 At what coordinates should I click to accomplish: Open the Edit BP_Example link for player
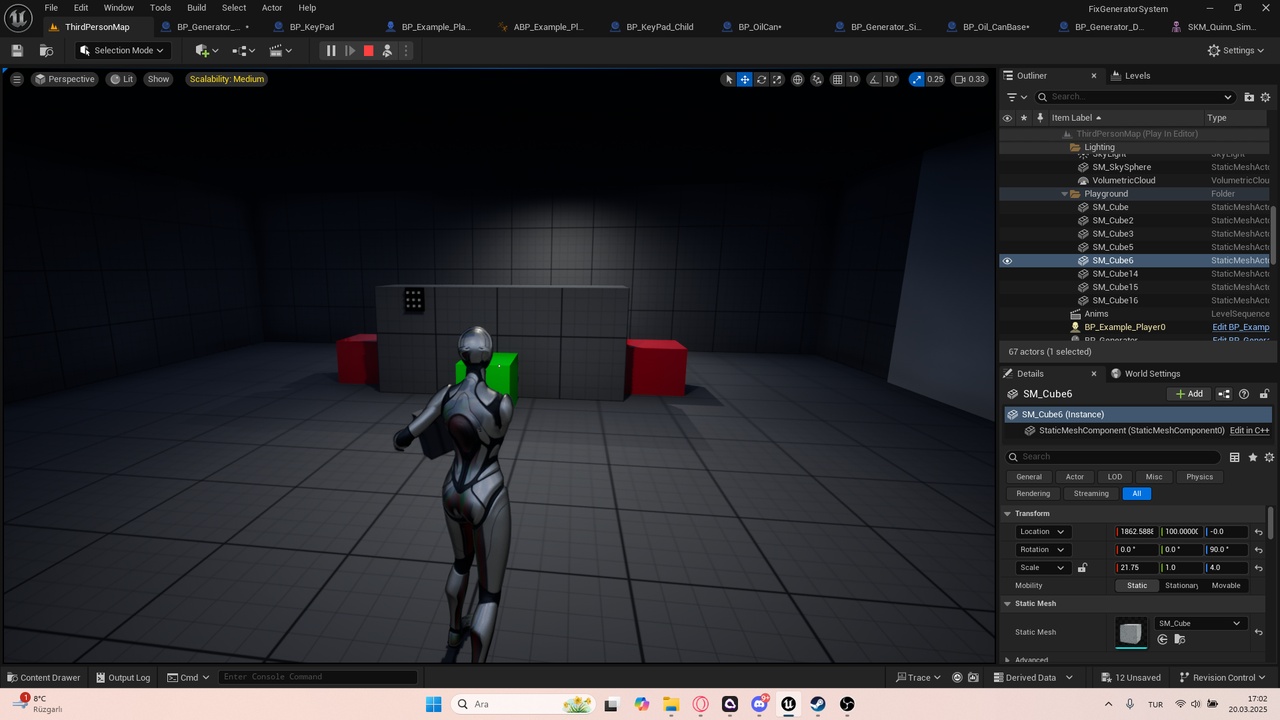pos(1240,327)
